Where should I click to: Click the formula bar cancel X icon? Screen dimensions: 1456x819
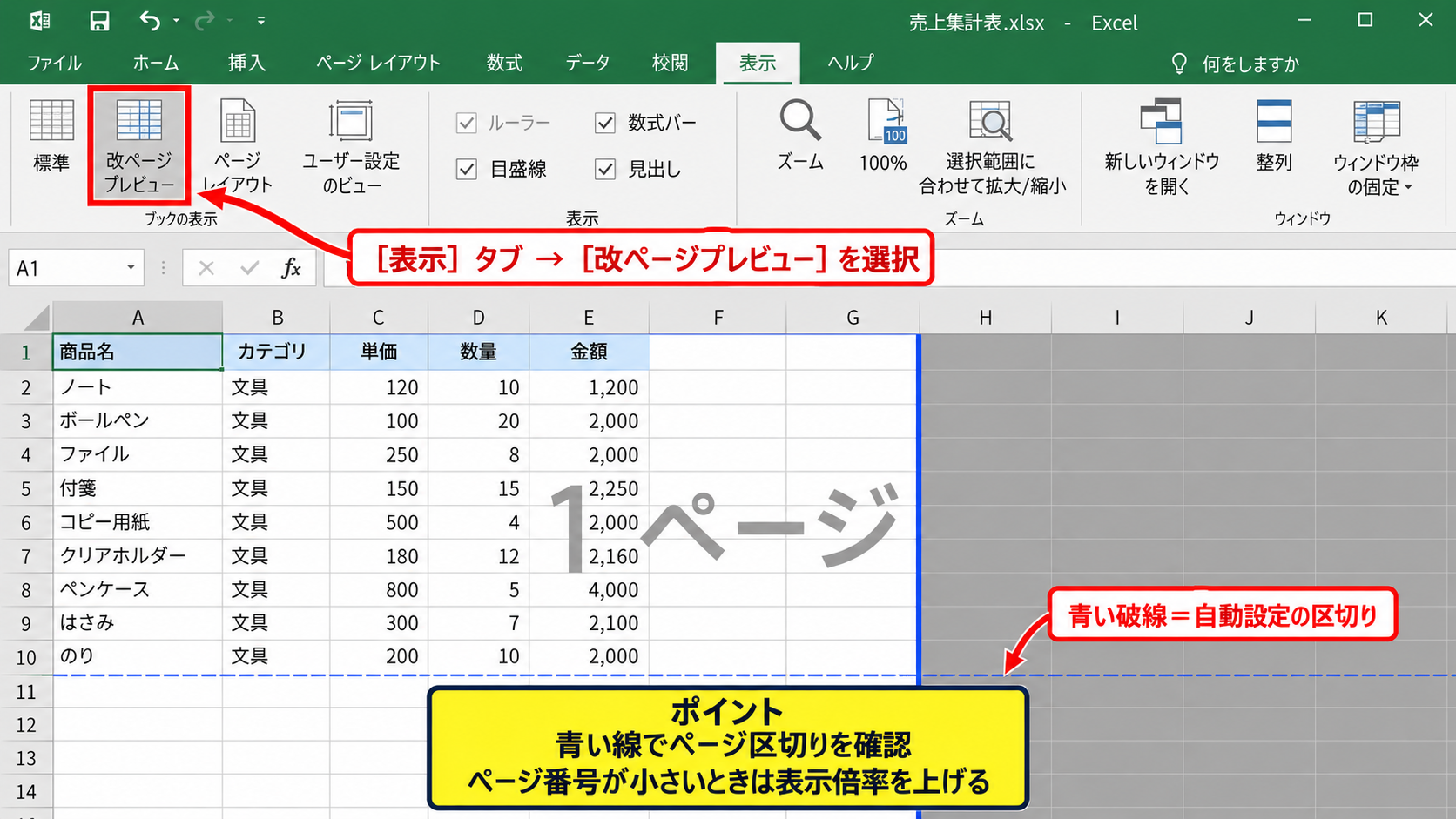point(206,268)
